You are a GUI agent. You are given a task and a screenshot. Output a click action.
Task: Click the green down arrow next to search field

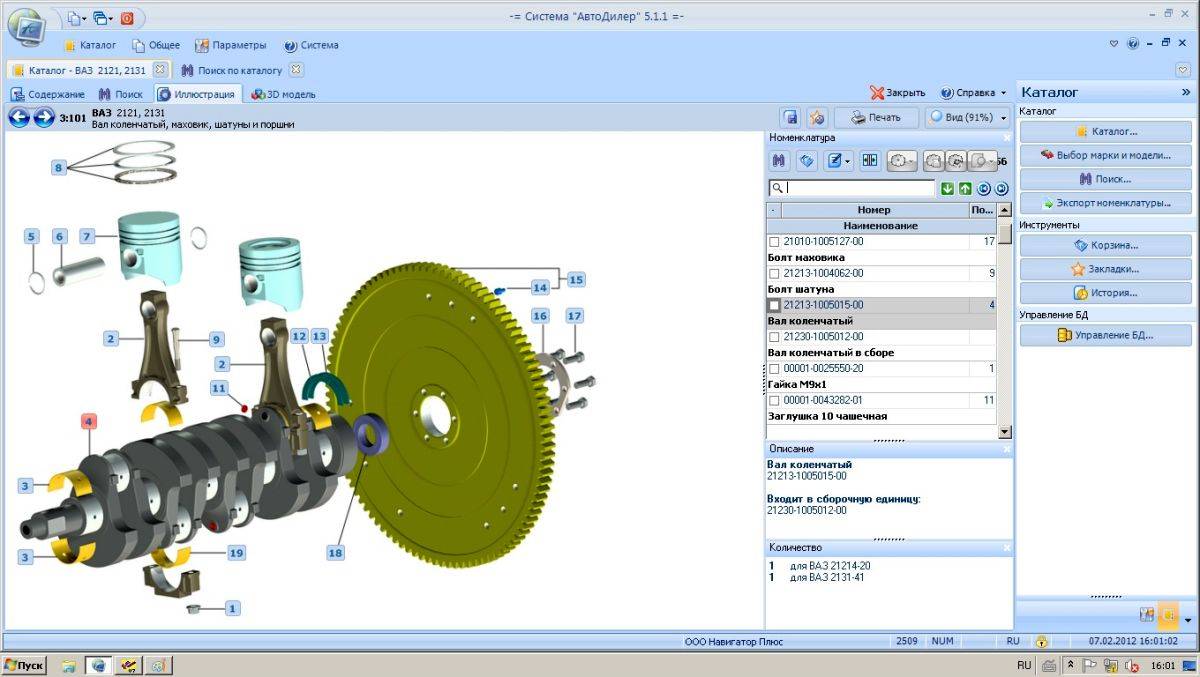pyautogui.click(x=947, y=188)
